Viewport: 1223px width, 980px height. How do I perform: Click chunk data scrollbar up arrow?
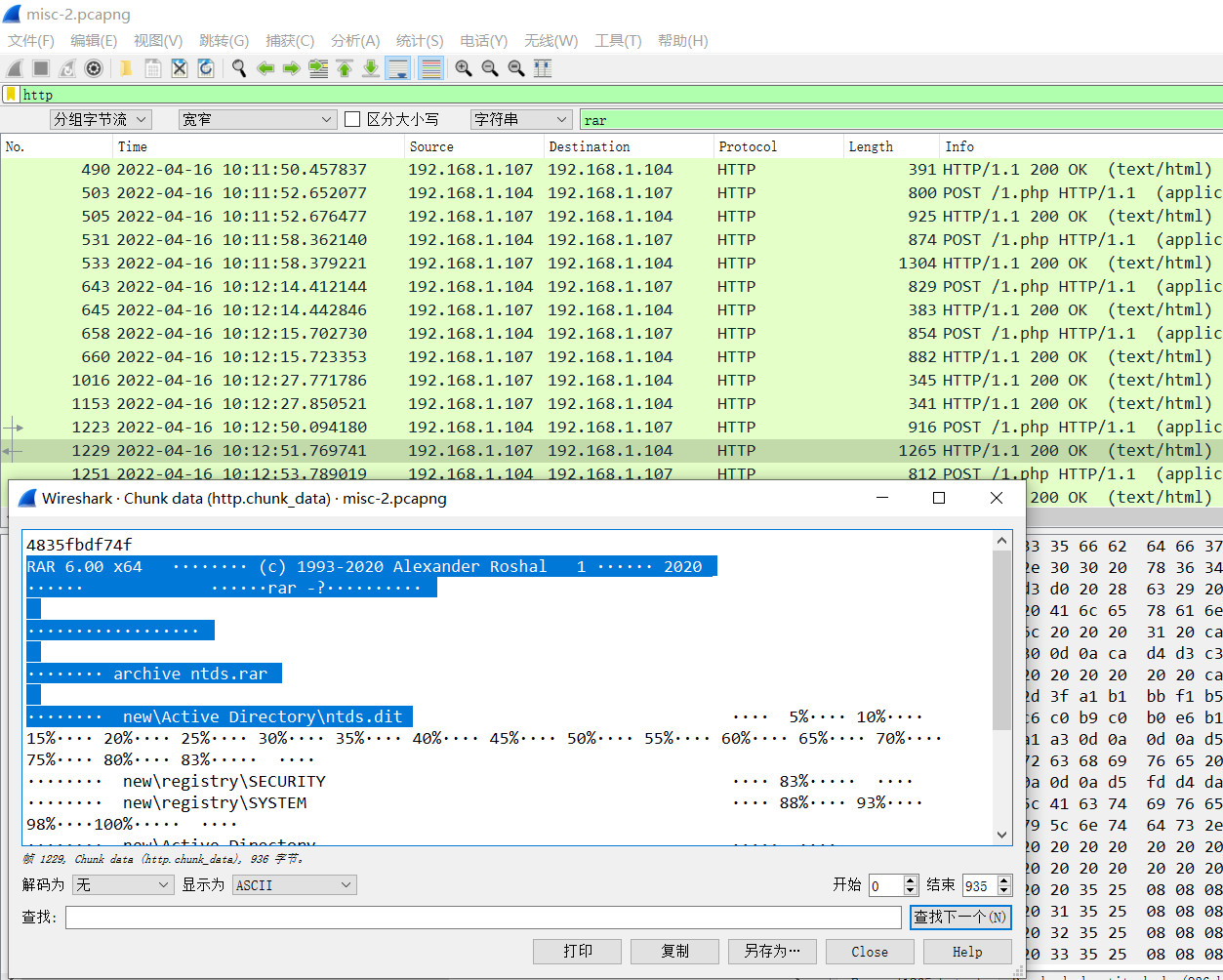pyautogui.click(x=1002, y=541)
